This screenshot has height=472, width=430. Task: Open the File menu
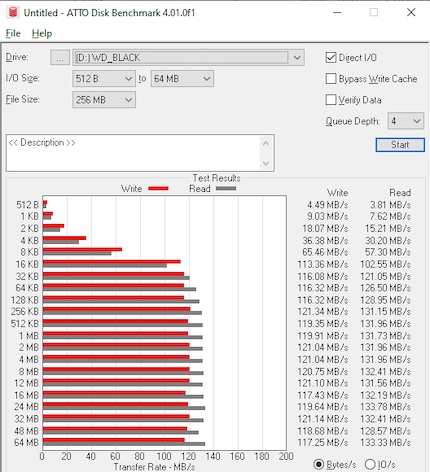coord(13,33)
